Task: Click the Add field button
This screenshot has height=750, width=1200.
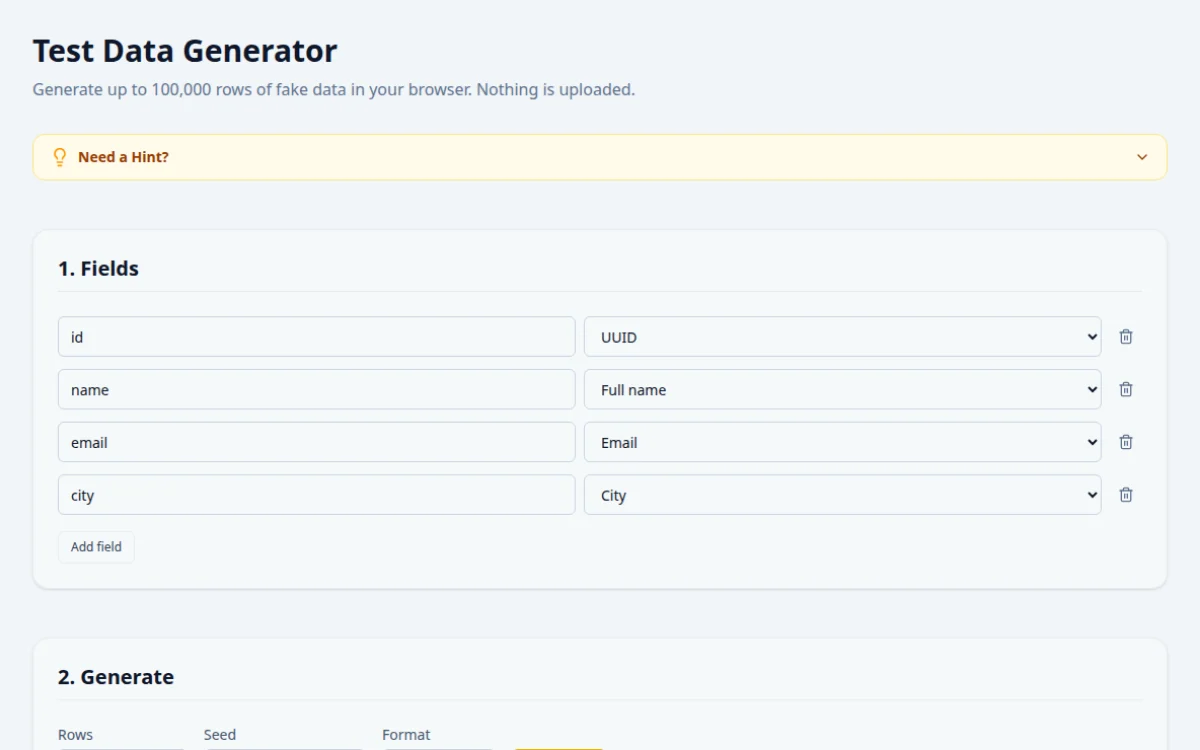Action: click(x=96, y=547)
